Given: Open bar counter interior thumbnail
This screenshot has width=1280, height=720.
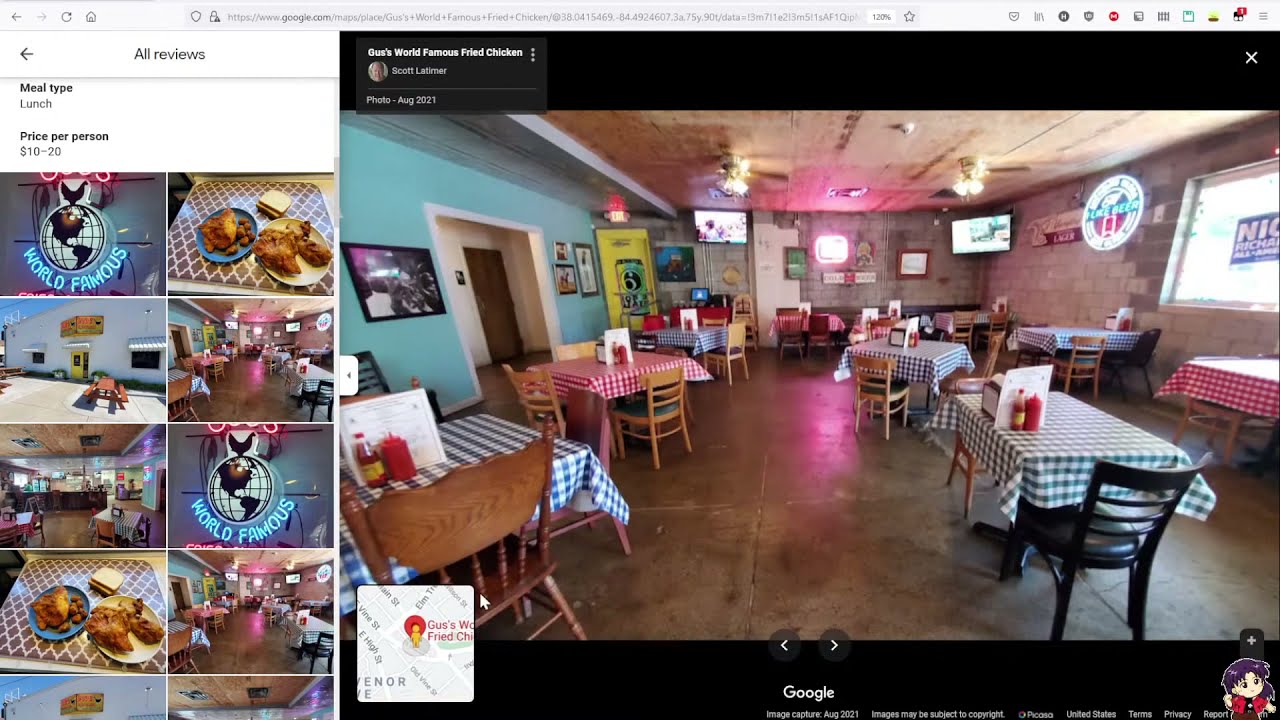Looking at the screenshot, I should click(x=83, y=486).
